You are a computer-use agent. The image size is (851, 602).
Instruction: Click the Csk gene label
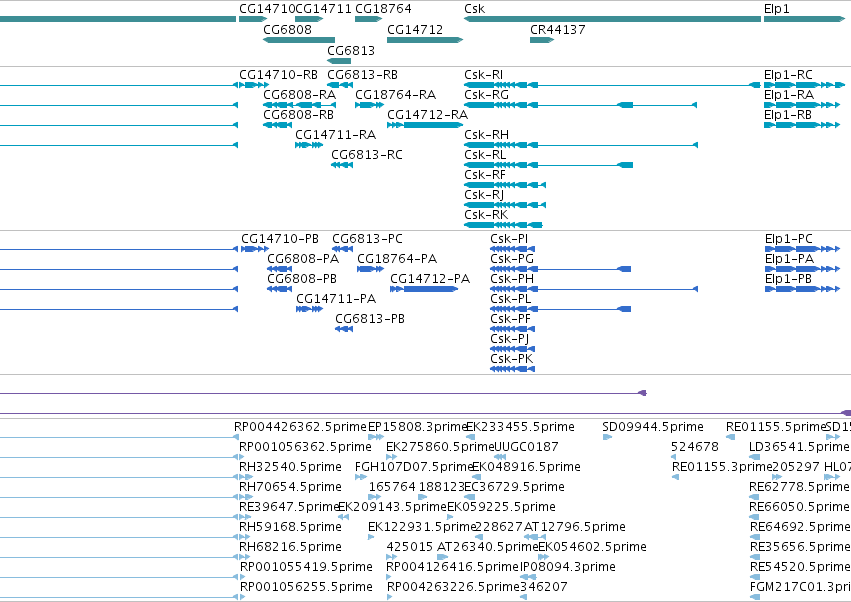(474, 9)
